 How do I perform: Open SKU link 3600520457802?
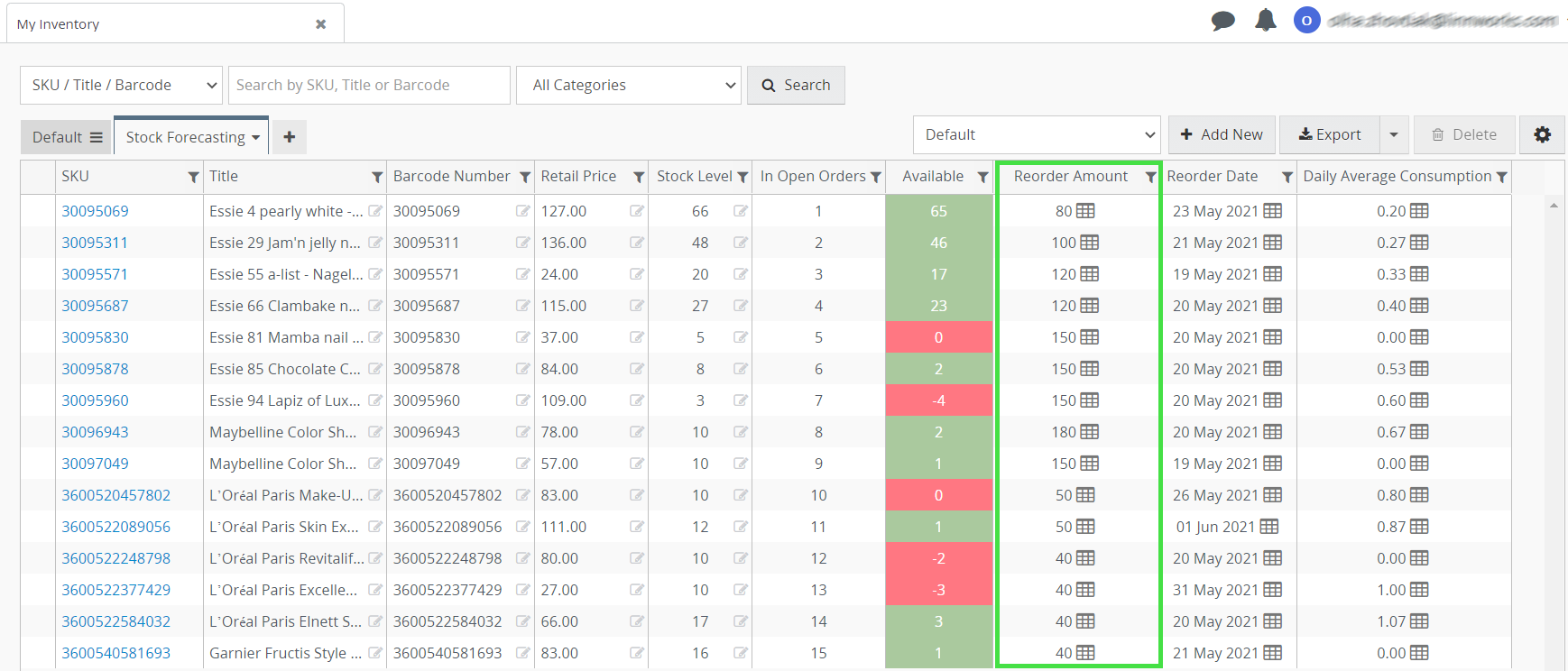[115, 495]
